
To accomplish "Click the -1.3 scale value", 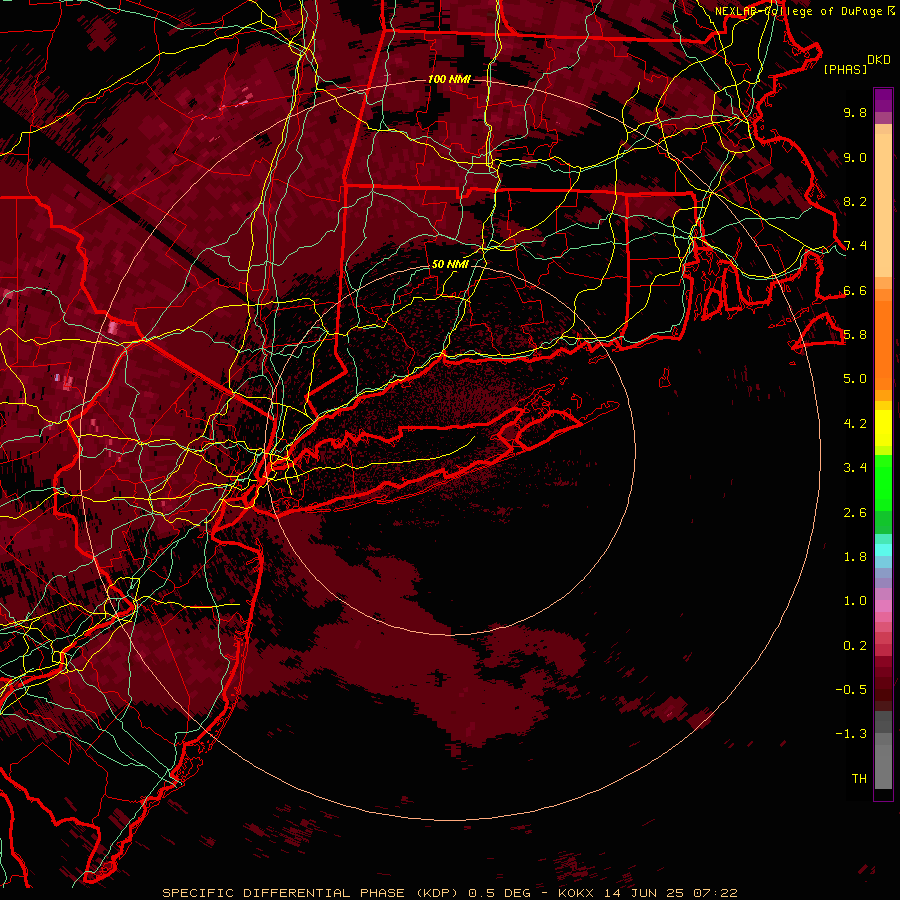I will click(851, 734).
